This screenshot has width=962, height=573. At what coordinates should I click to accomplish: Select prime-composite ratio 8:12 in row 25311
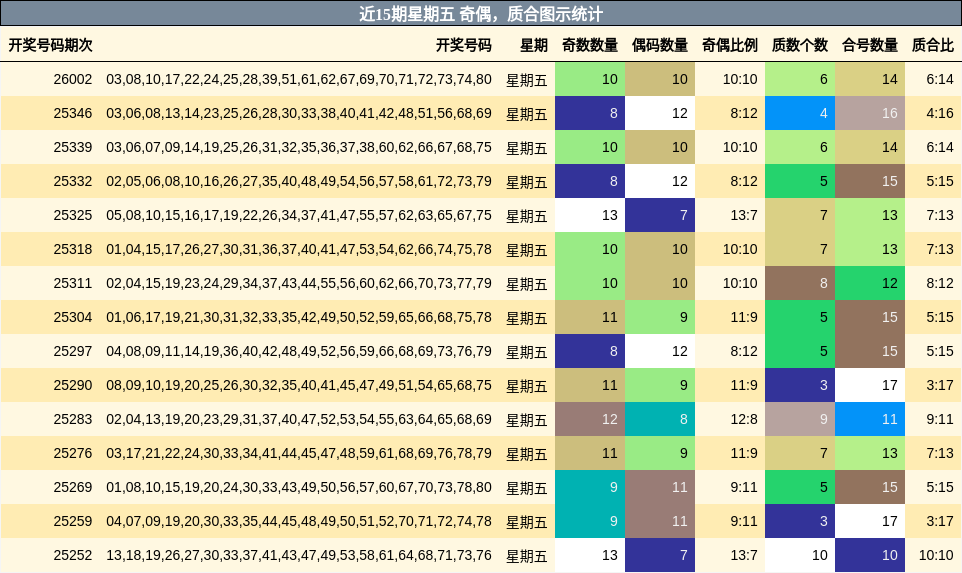click(939, 283)
